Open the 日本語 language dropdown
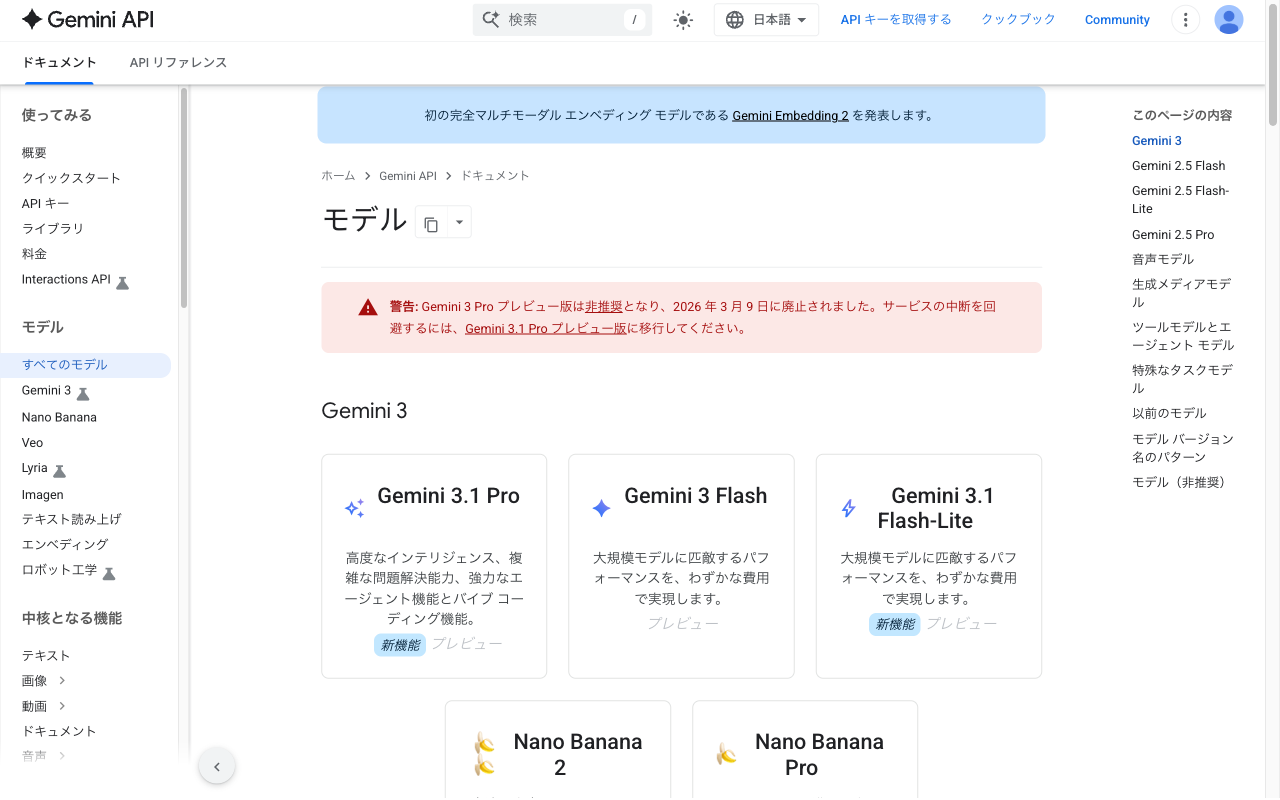The image size is (1280, 800). 766,19
